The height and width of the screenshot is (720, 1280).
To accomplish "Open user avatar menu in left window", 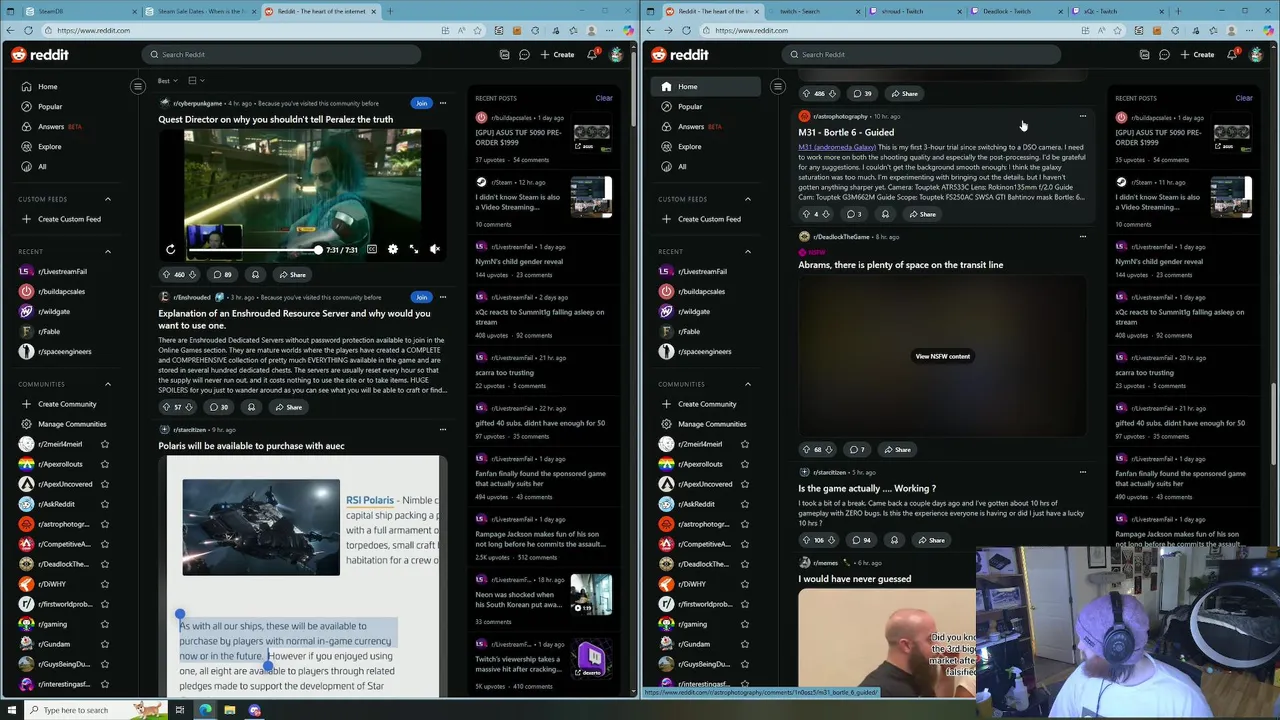I will coord(616,54).
